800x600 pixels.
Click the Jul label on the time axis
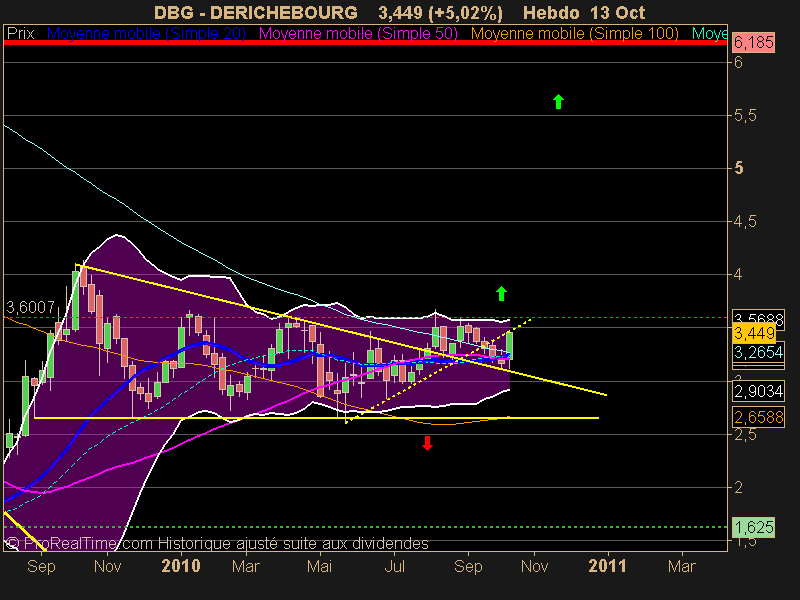(x=394, y=566)
